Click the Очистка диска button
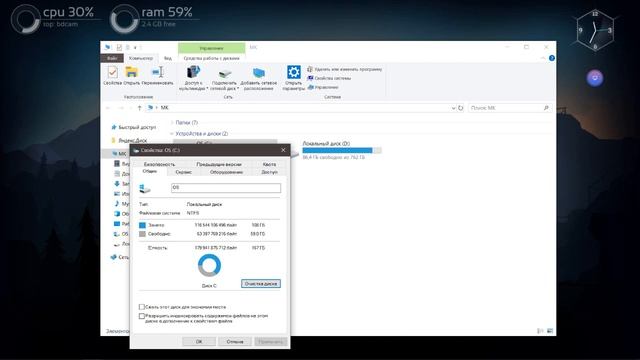This screenshot has width=640, height=360. [x=261, y=284]
